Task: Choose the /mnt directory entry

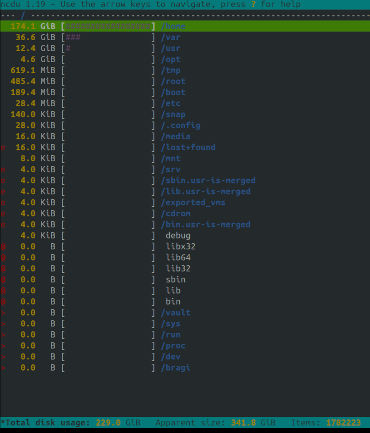Action: [170, 158]
